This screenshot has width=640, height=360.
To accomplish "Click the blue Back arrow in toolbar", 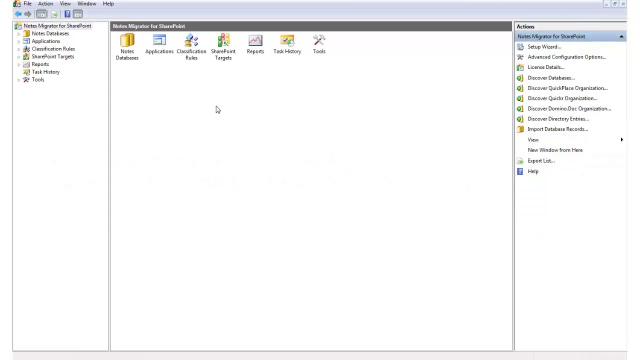I will 18,14.
